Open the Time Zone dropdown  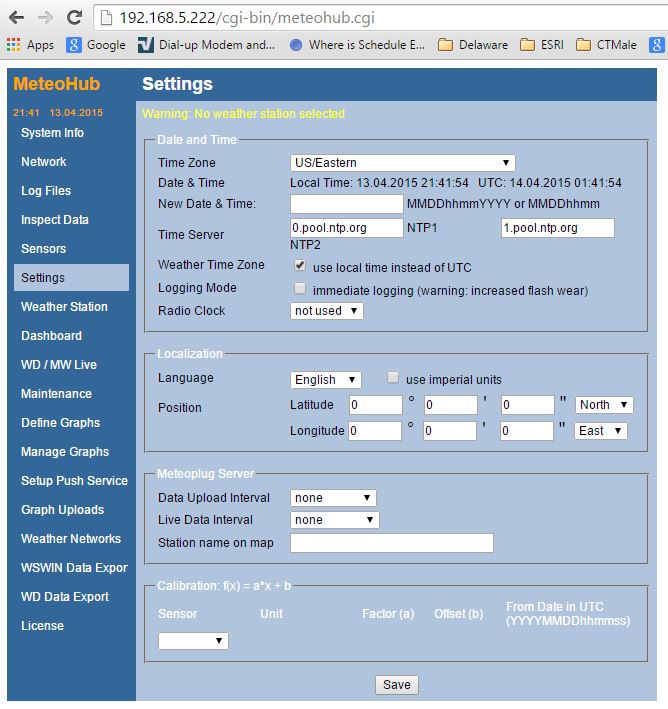point(403,163)
